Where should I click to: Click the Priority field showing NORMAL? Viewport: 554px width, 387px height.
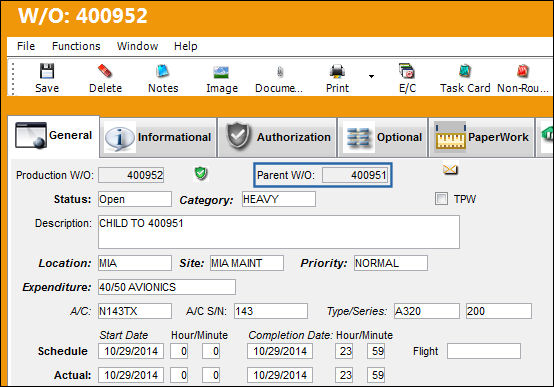click(391, 263)
